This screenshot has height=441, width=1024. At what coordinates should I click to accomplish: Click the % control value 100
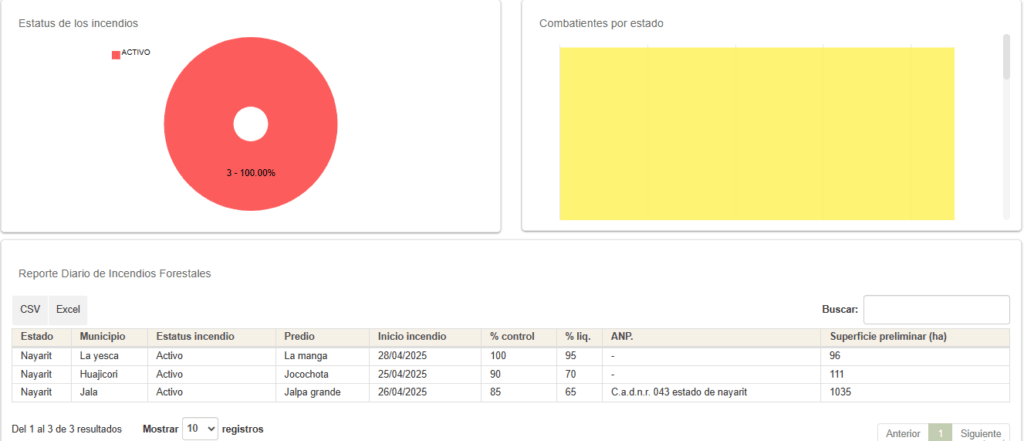[498, 356]
